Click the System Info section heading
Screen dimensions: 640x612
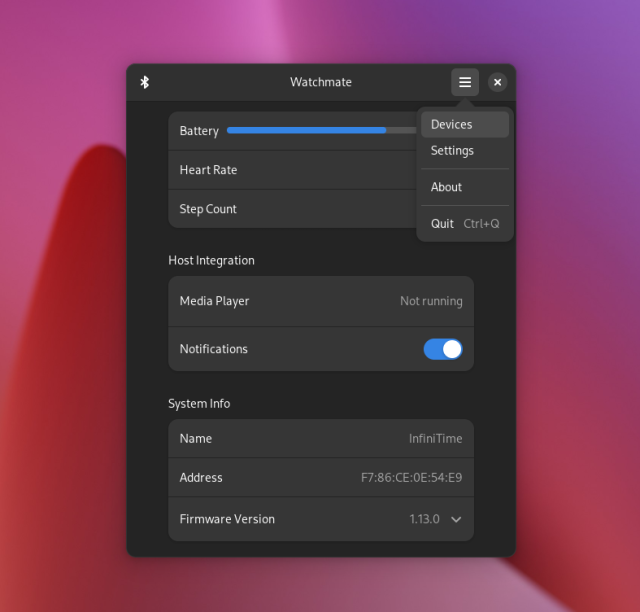(199, 404)
